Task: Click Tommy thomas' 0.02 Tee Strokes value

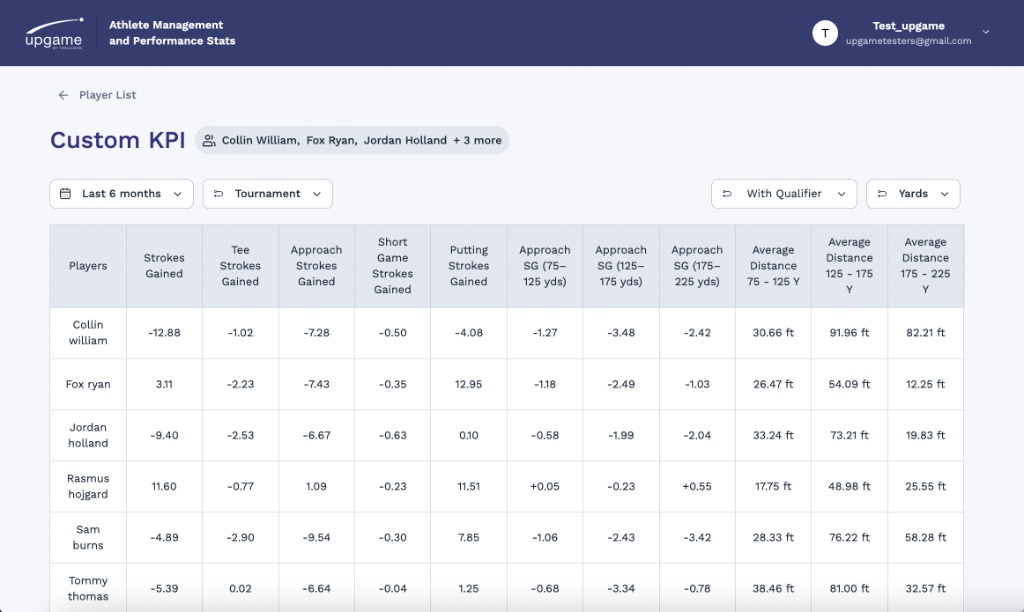Action: [x=240, y=588]
